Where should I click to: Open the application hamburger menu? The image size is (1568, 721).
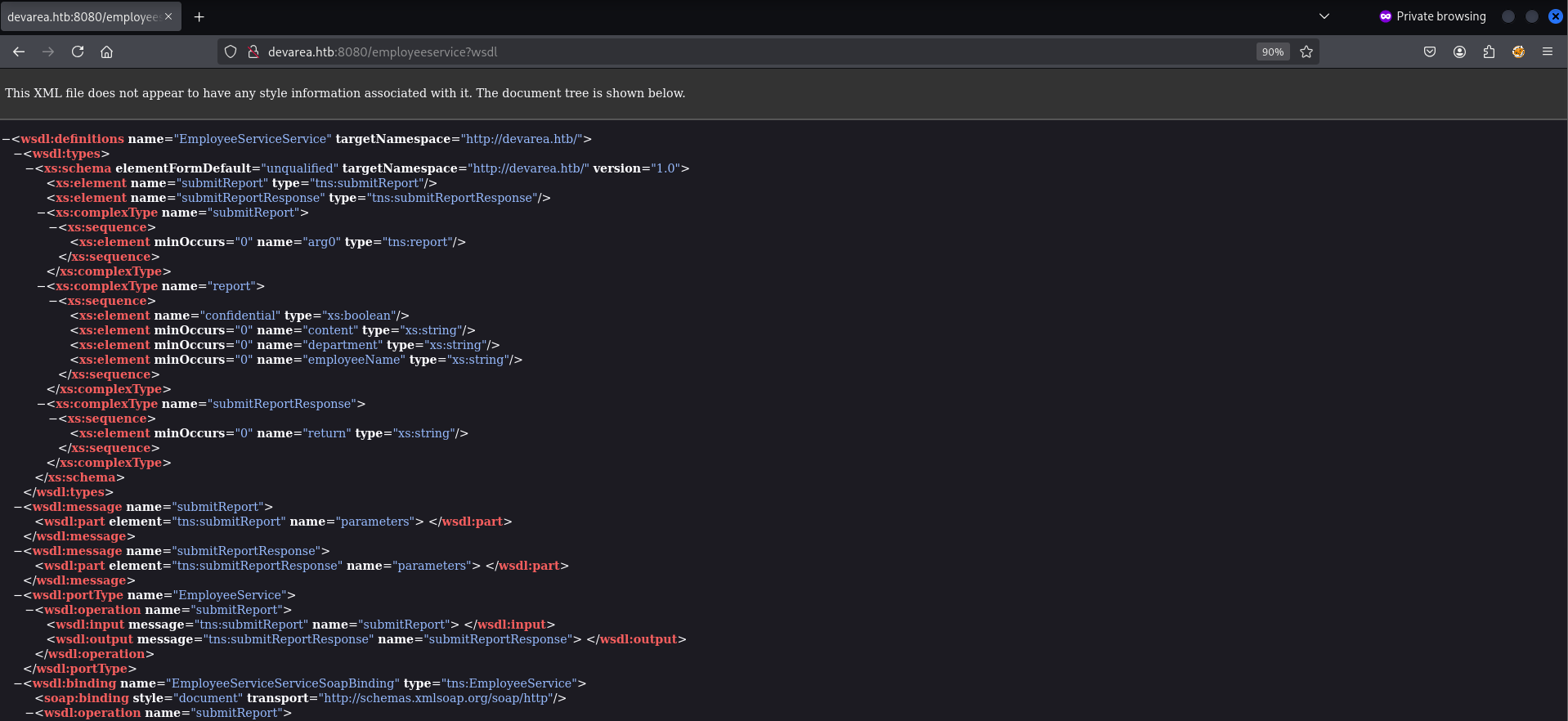[1548, 51]
